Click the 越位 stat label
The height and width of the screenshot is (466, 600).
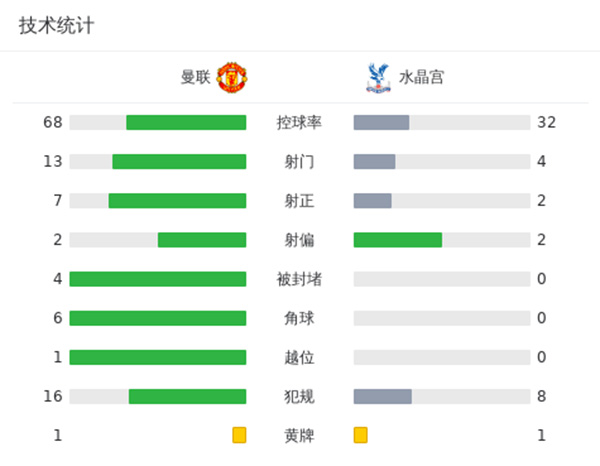click(299, 357)
